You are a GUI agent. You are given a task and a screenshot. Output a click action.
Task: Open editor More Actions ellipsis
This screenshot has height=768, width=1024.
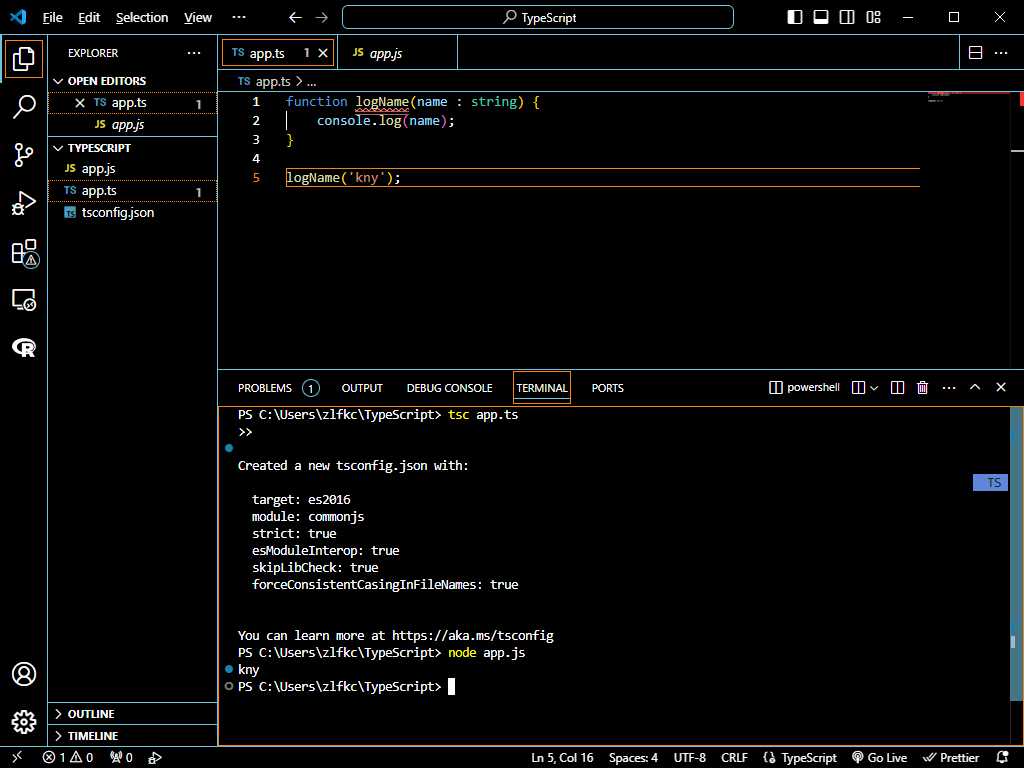click(x=1000, y=53)
